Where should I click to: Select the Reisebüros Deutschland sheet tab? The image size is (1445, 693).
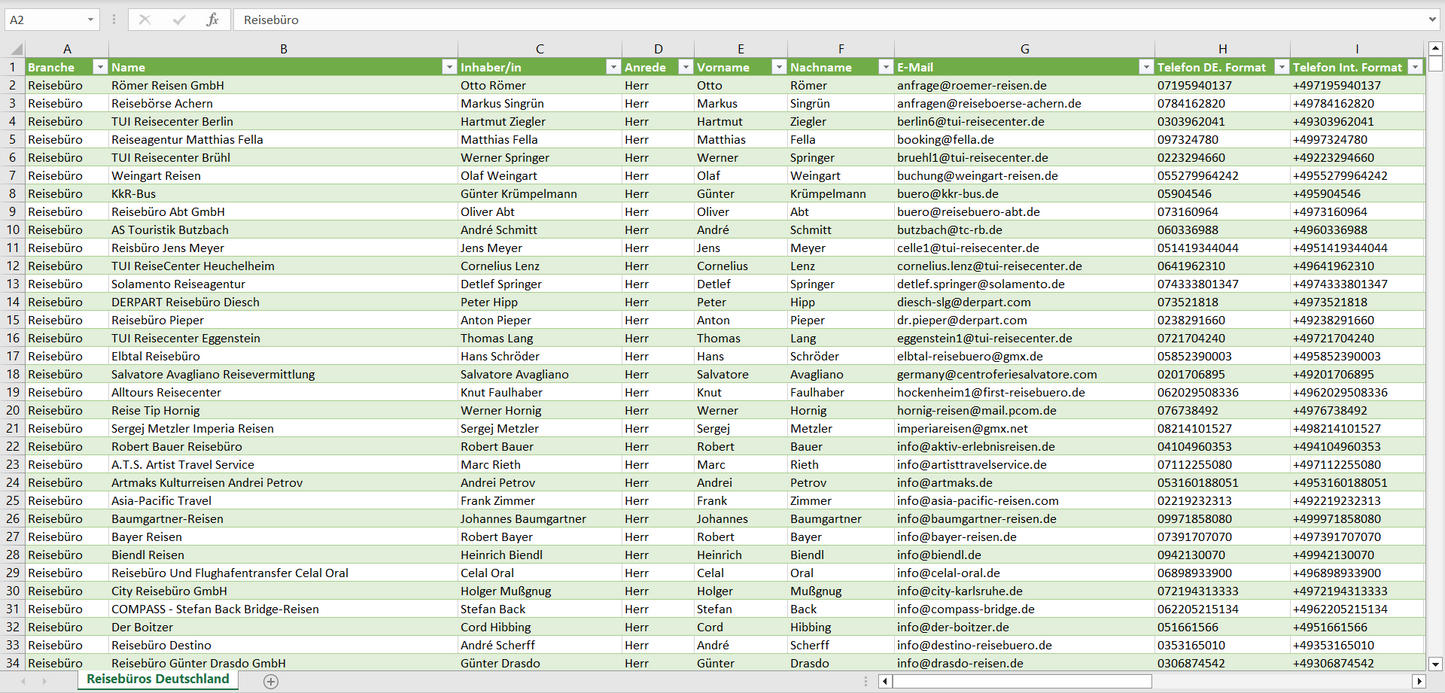pyautogui.click(x=158, y=679)
